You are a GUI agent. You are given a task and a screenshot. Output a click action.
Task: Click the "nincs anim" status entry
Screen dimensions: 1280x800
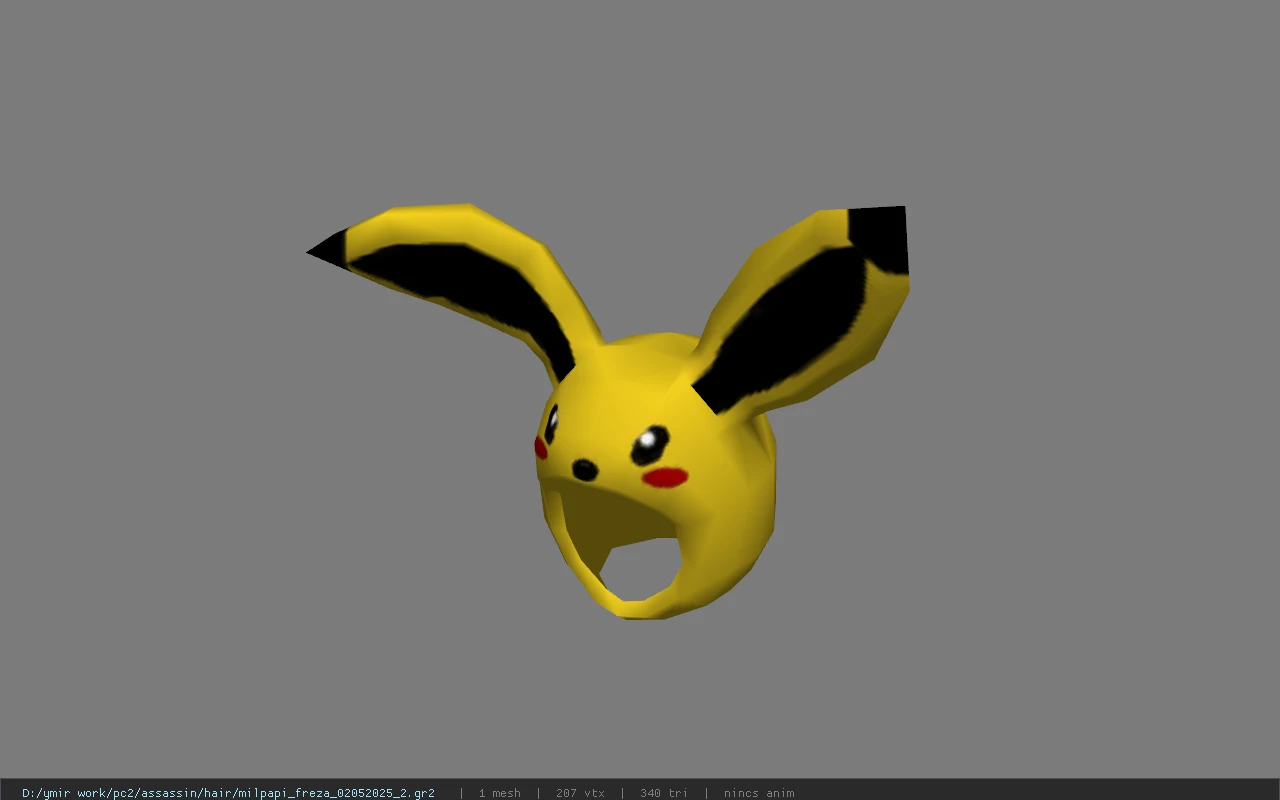(759, 793)
